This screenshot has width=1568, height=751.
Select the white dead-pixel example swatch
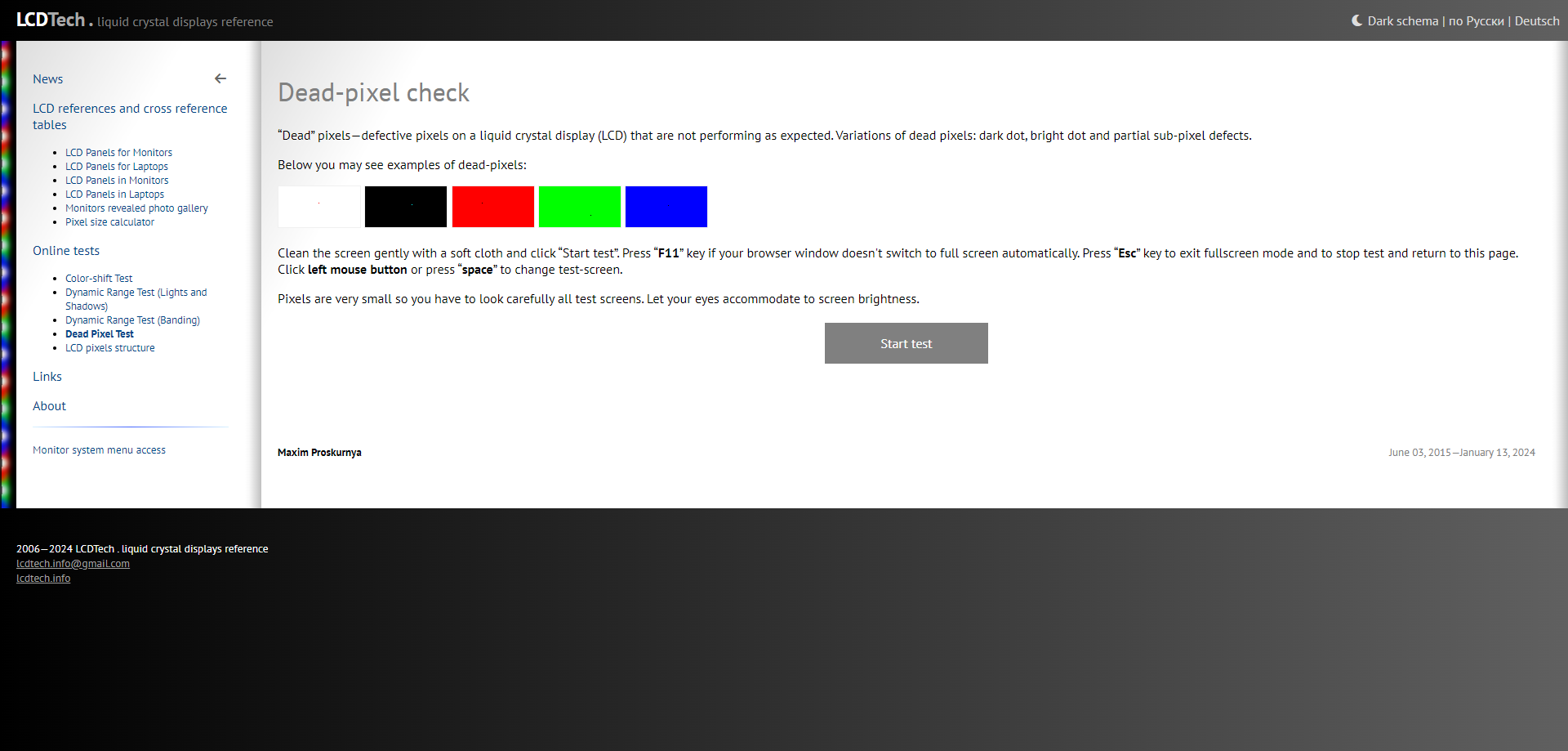click(x=318, y=207)
